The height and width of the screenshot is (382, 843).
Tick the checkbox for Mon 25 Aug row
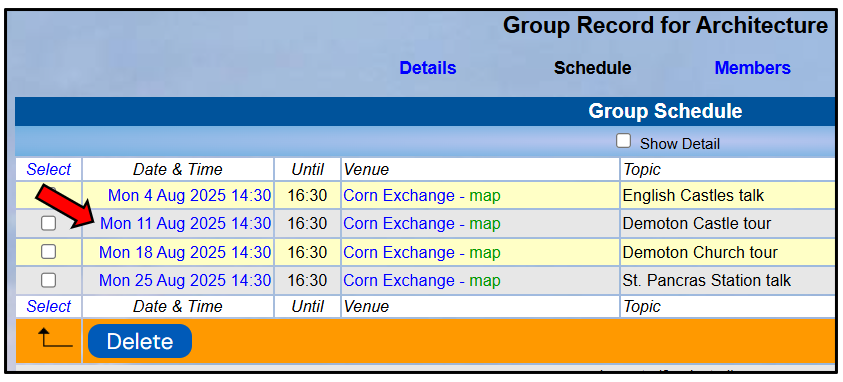[x=48, y=280]
